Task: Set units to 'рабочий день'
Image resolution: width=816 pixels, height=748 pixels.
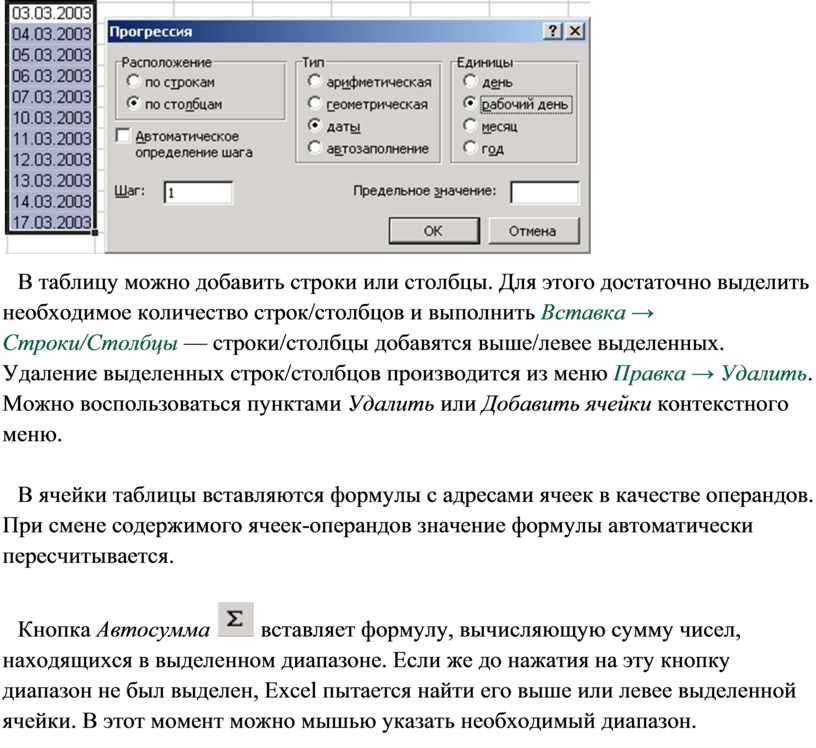Action: [x=469, y=104]
